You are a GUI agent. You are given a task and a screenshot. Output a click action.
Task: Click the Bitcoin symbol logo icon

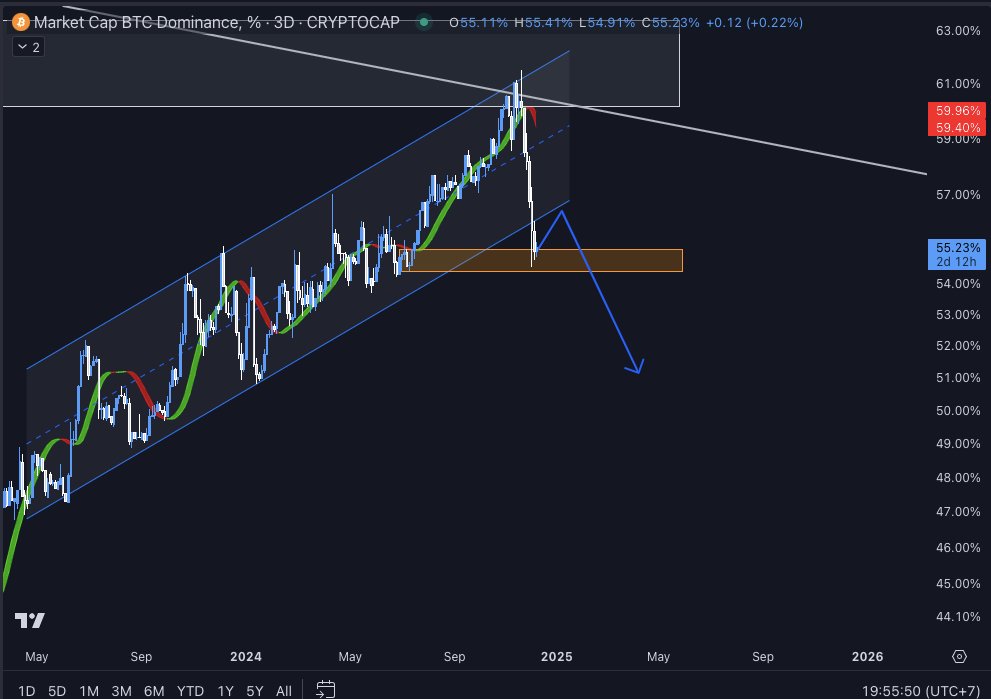tap(21, 23)
